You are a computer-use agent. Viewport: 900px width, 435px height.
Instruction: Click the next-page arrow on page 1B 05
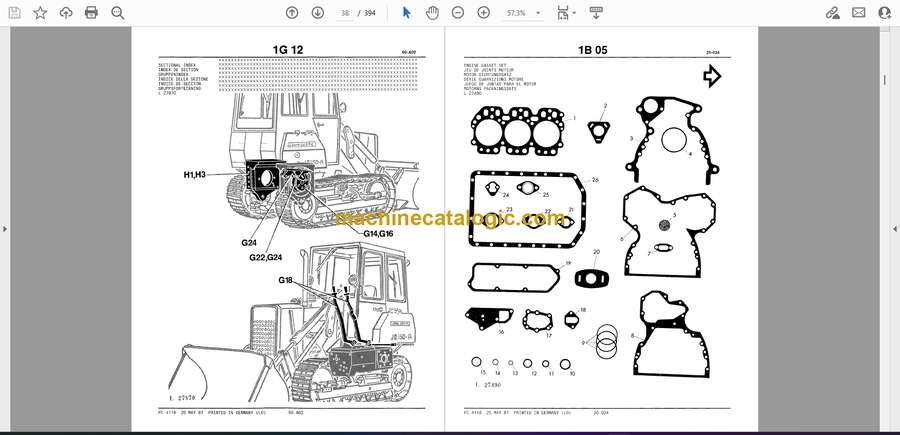[x=712, y=76]
